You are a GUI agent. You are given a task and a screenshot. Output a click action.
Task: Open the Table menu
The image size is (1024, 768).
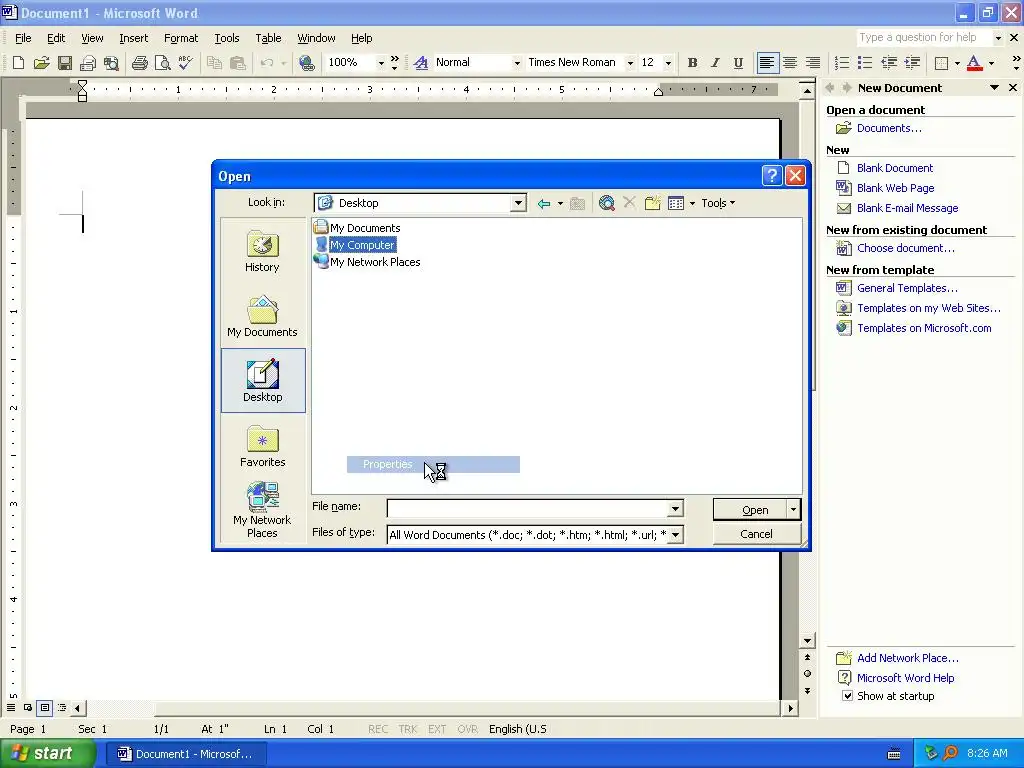tap(268, 38)
